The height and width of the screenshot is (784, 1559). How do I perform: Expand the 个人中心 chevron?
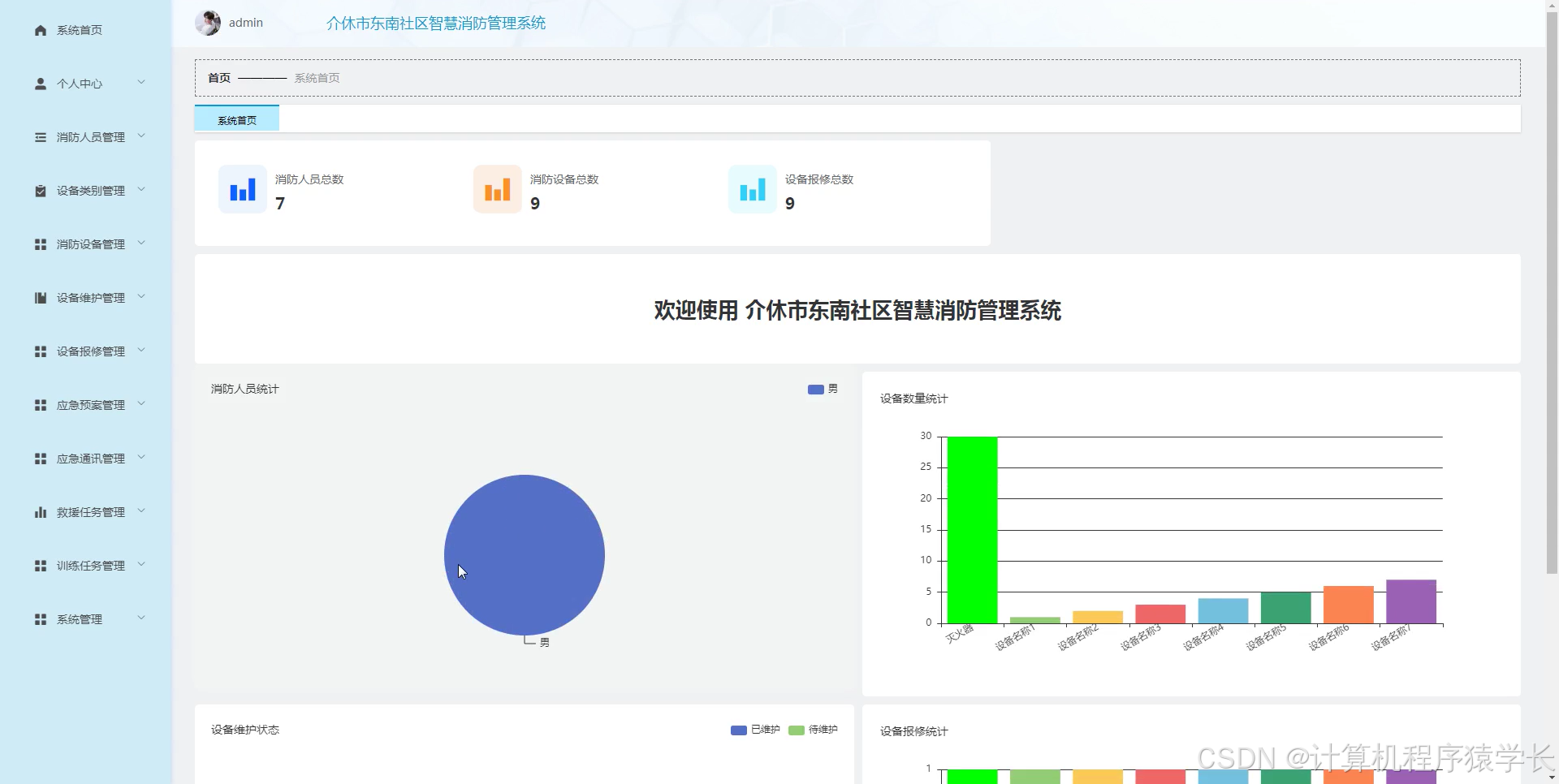141,83
